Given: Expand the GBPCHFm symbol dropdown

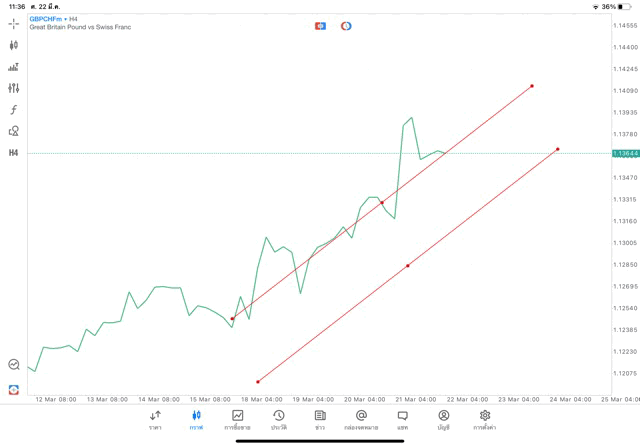Looking at the screenshot, I should coord(46,18).
